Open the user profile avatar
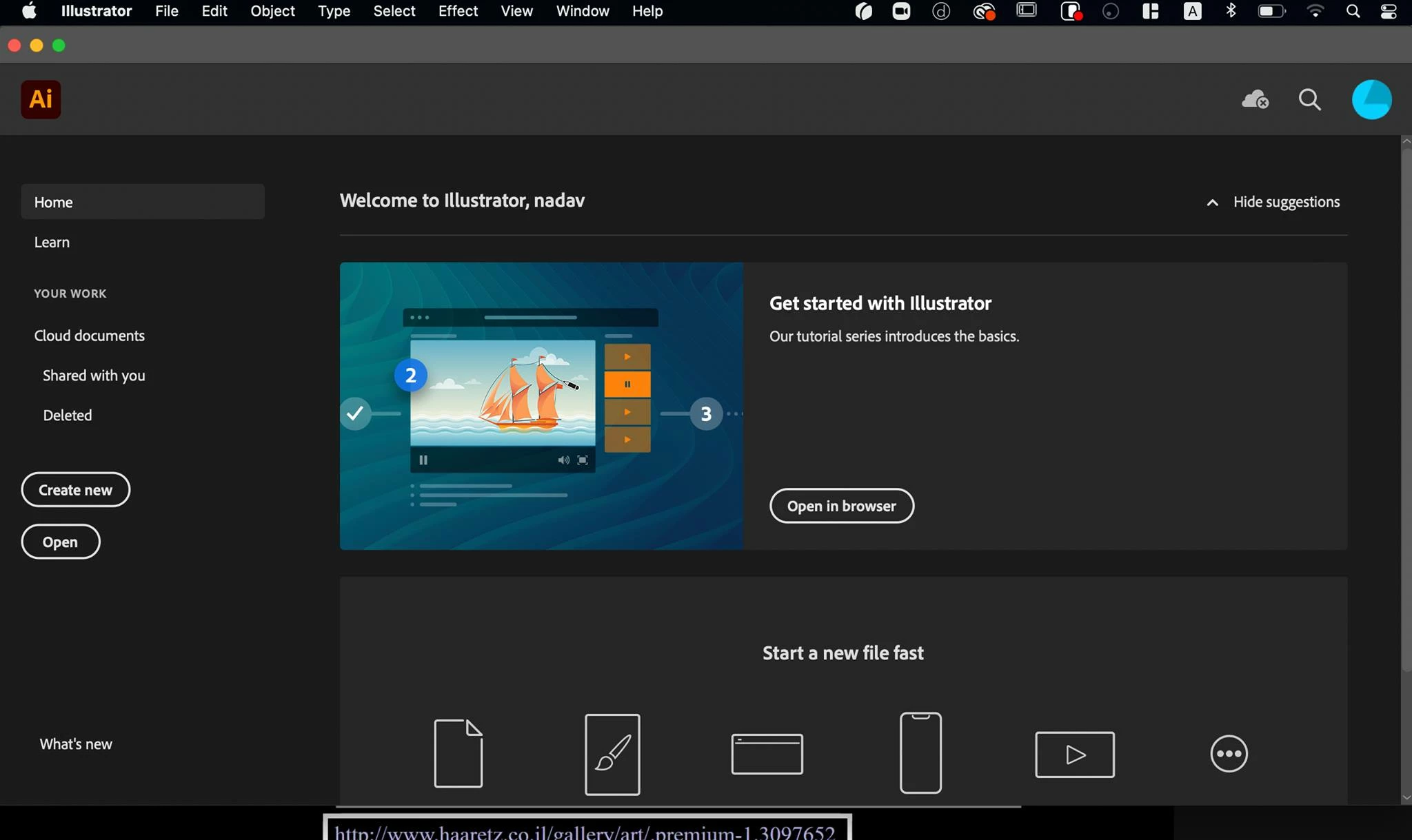1412x840 pixels. click(x=1371, y=100)
